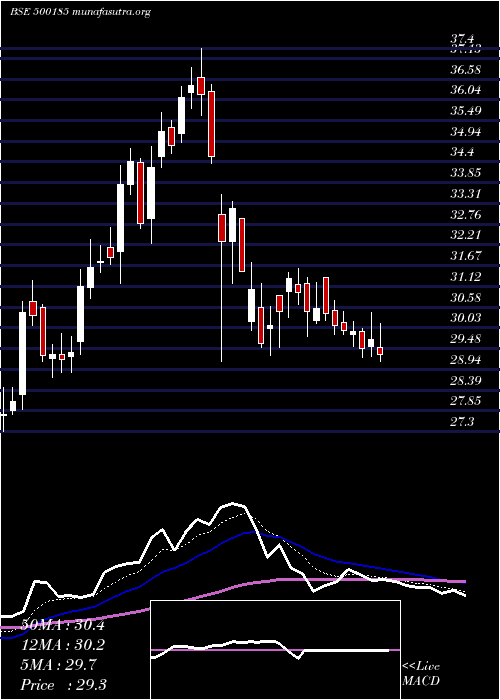The image size is (500, 700).
Task: Click the 34.4 price axis label
Action: (x=462, y=152)
